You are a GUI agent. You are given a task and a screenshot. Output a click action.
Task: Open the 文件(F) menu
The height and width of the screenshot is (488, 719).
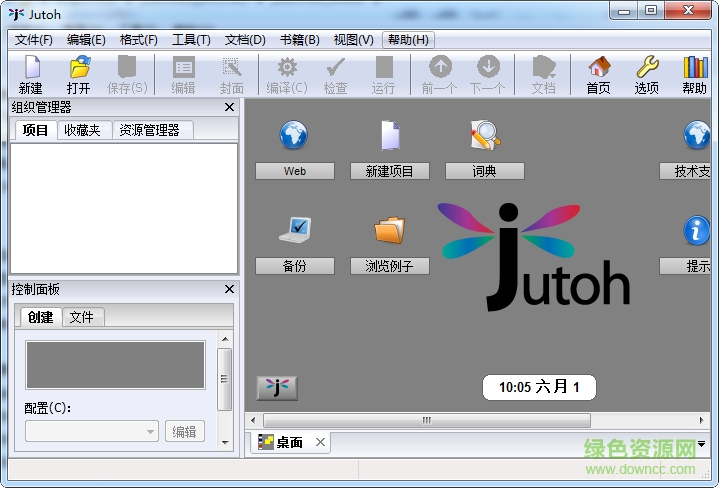coord(33,40)
